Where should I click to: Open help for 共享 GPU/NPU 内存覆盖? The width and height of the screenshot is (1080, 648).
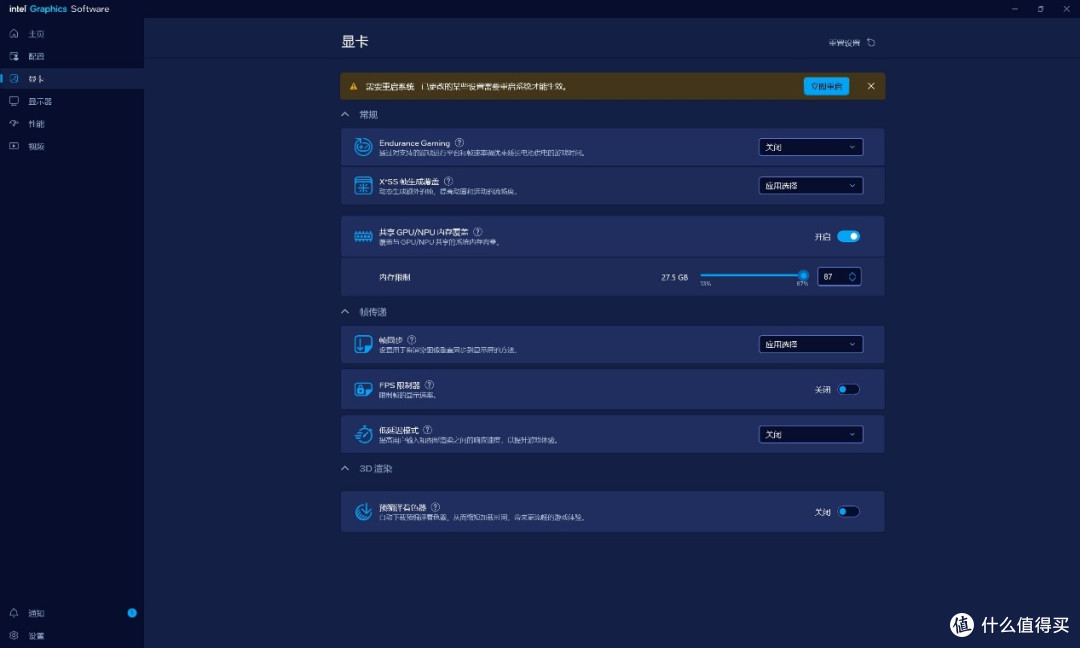point(477,232)
